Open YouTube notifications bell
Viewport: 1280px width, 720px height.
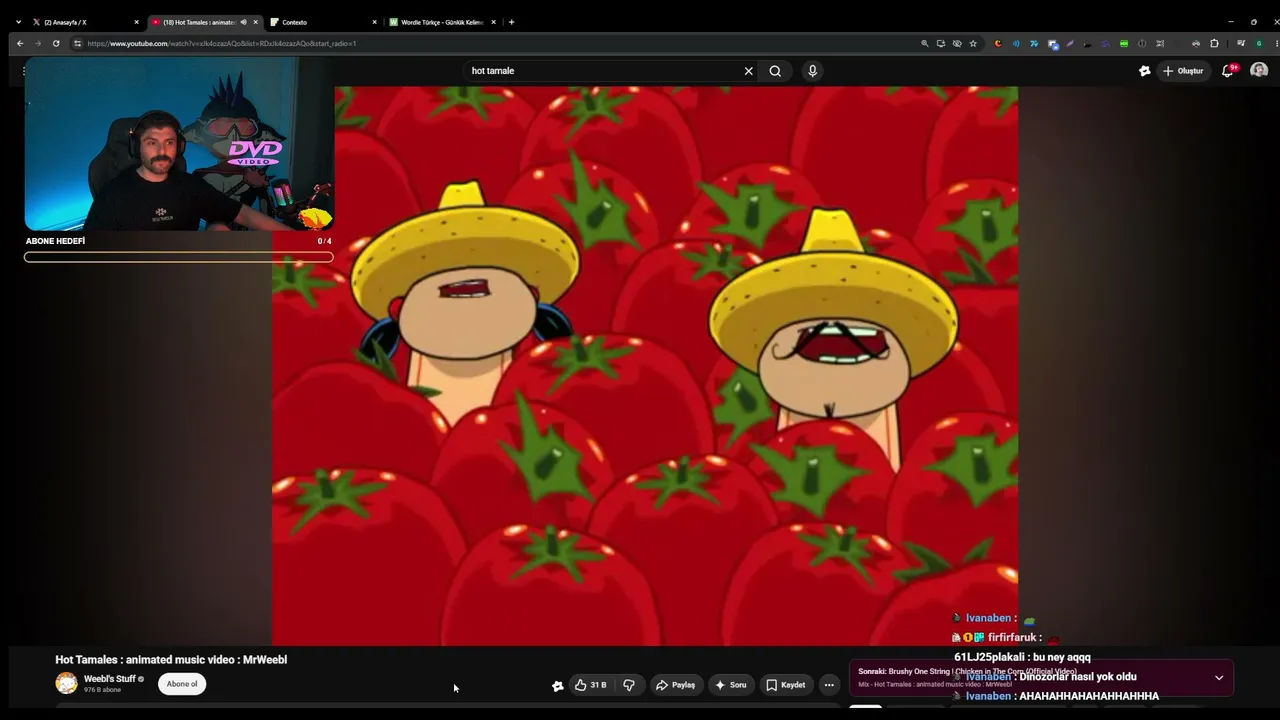[x=1228, y=71]
